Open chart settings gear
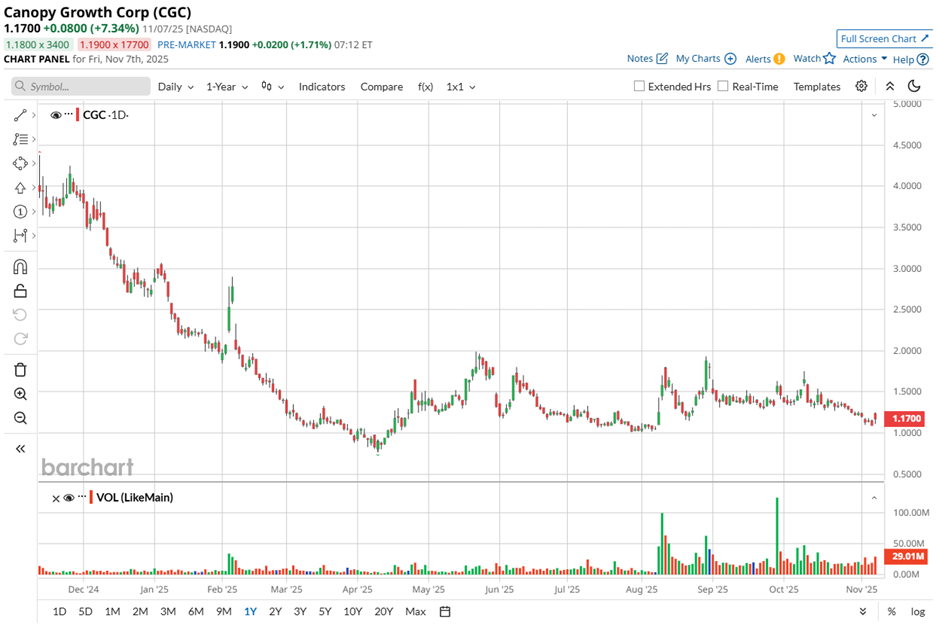This screenshot has width=936, height=631. click(x=861, y=86)
